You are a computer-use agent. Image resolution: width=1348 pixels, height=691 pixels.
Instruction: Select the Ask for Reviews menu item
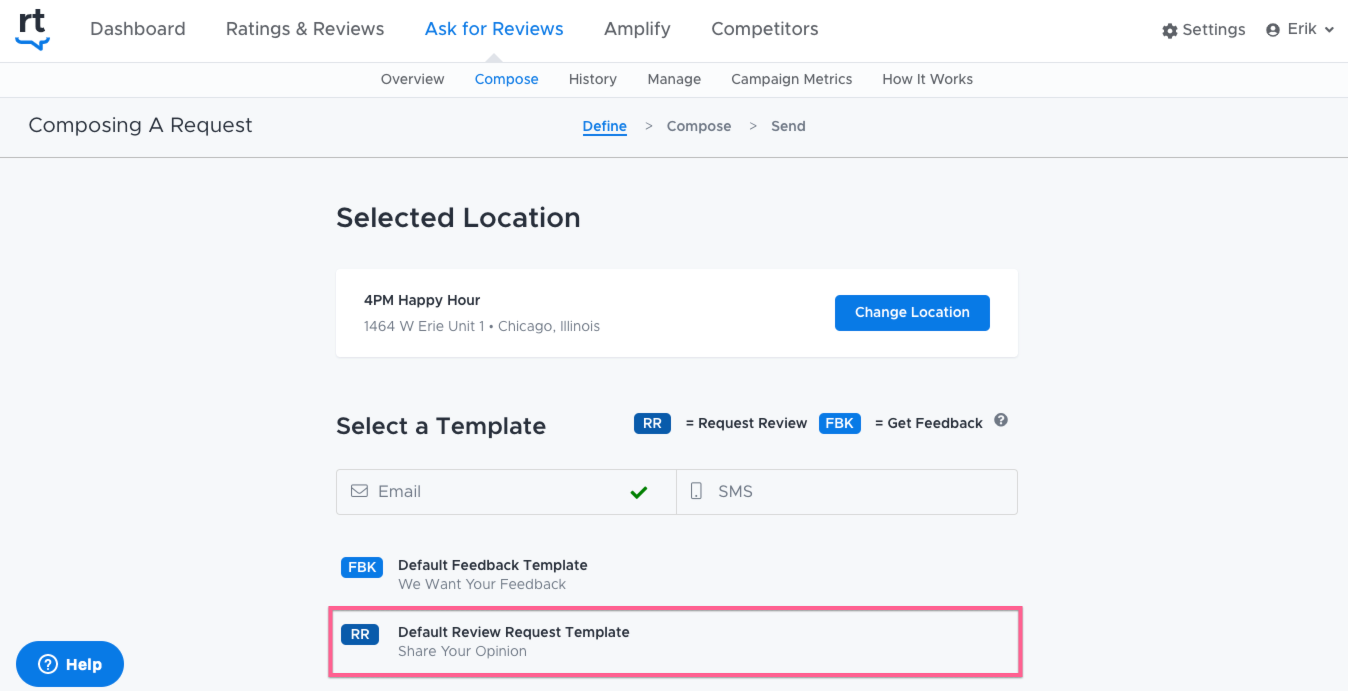pyautogui.click(x=494, y=29)
